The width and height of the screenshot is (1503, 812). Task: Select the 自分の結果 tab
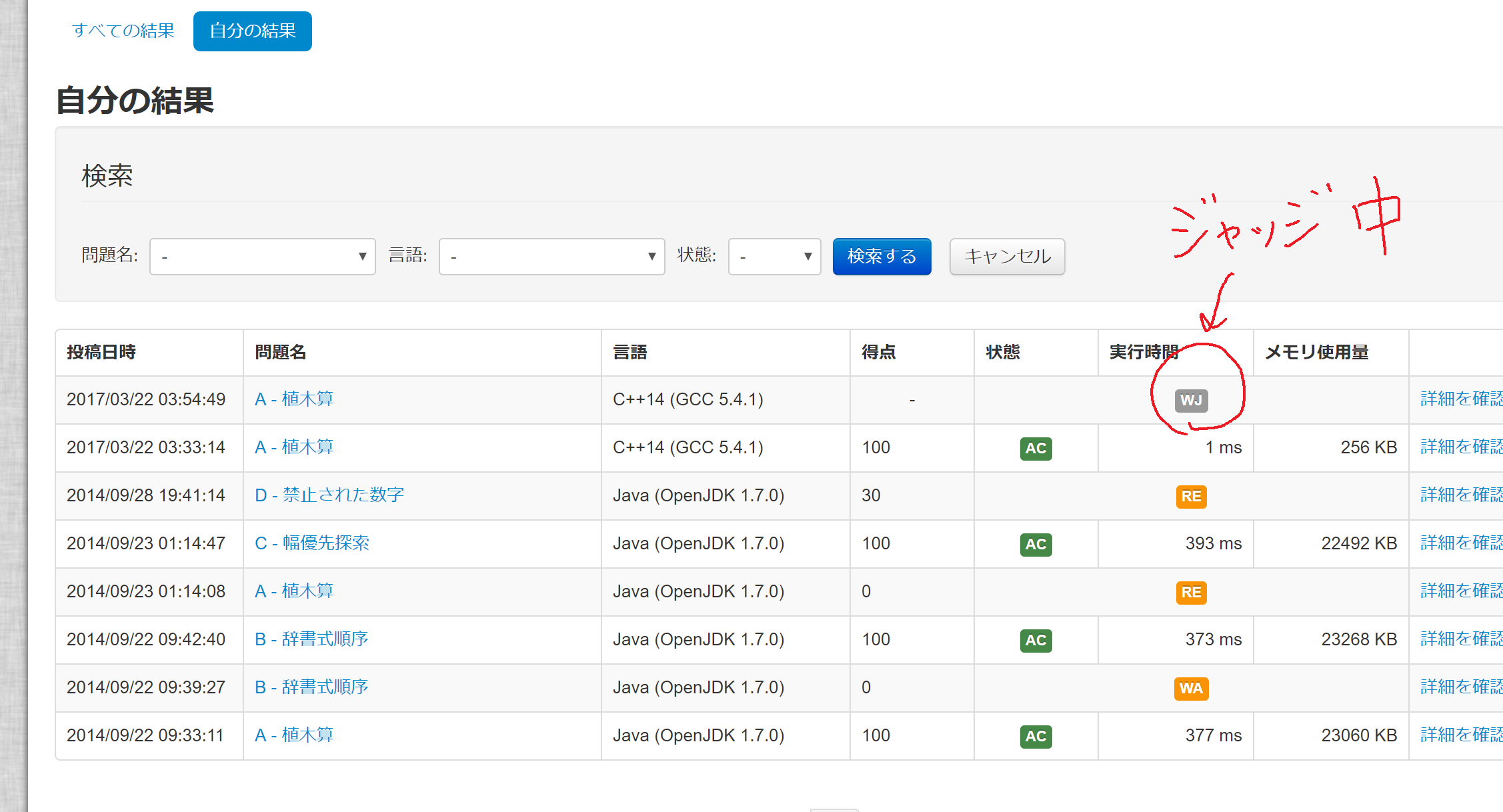click(x=253, y=31)
